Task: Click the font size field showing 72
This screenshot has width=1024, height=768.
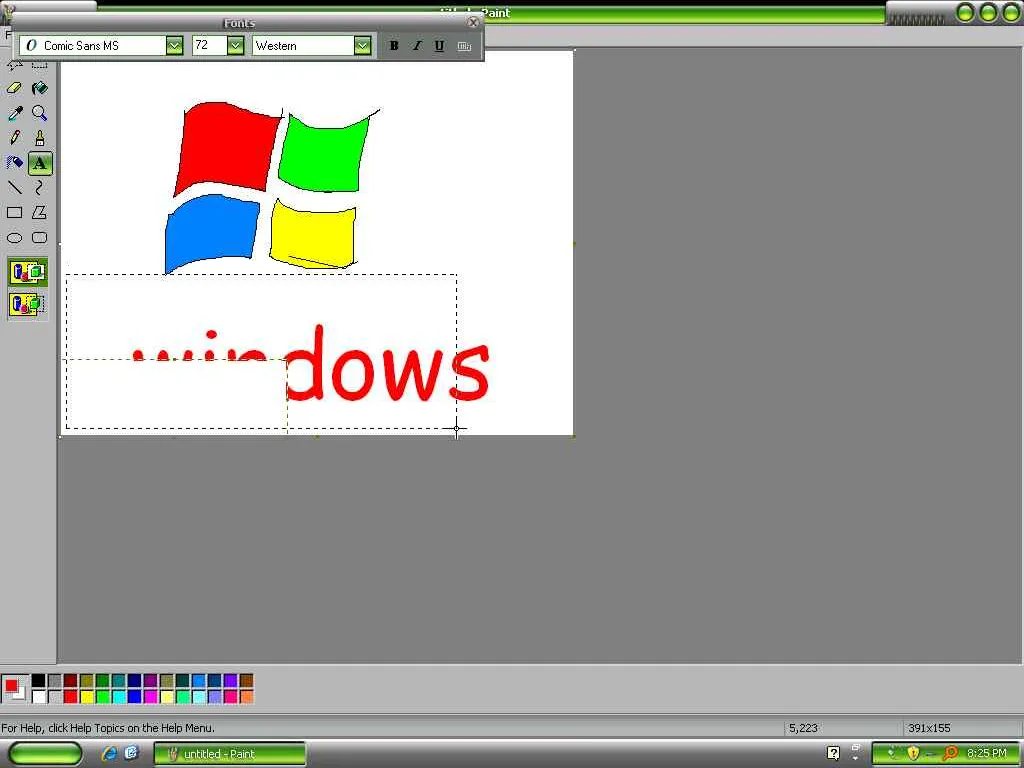Action: coord(210,46)
